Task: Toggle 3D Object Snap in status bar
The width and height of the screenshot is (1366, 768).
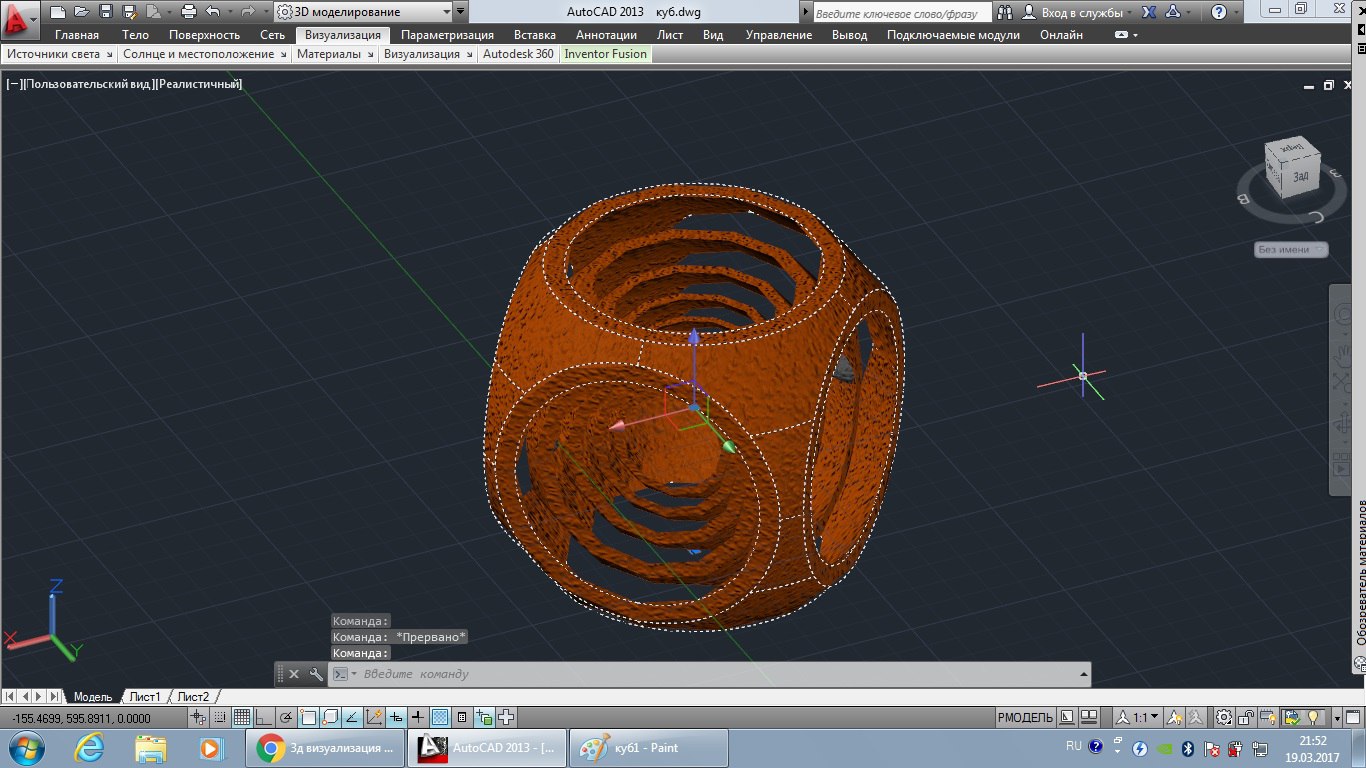Action: pyautogui.click(x=329, y=717)
